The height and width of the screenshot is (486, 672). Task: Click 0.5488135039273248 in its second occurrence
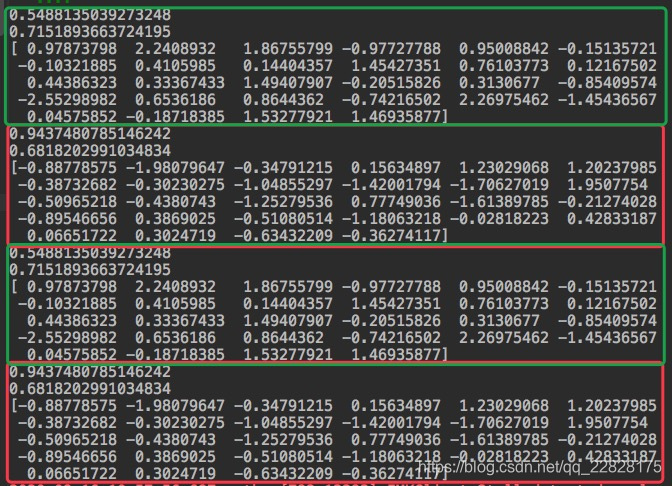(x=90, y=252)
